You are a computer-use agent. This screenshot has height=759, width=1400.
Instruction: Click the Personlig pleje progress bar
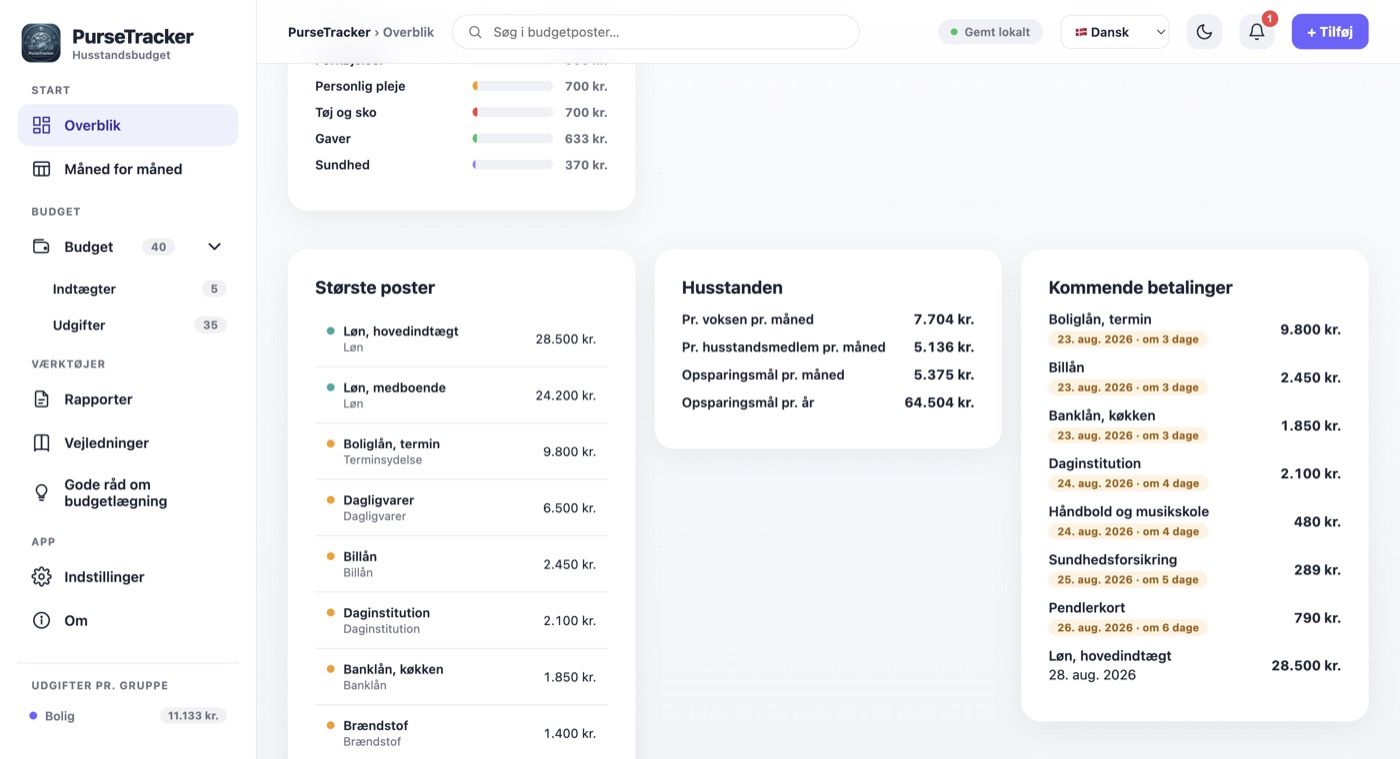pos(512,86)
